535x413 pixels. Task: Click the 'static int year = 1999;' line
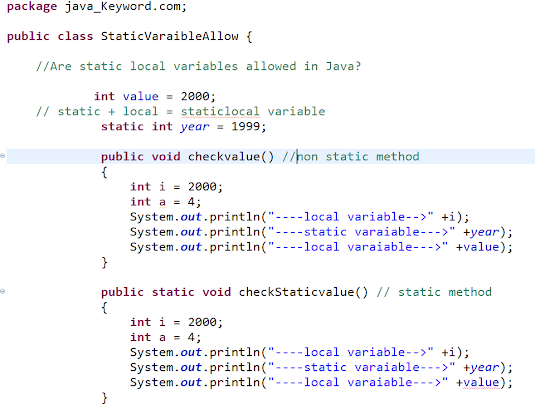point(183,127)
